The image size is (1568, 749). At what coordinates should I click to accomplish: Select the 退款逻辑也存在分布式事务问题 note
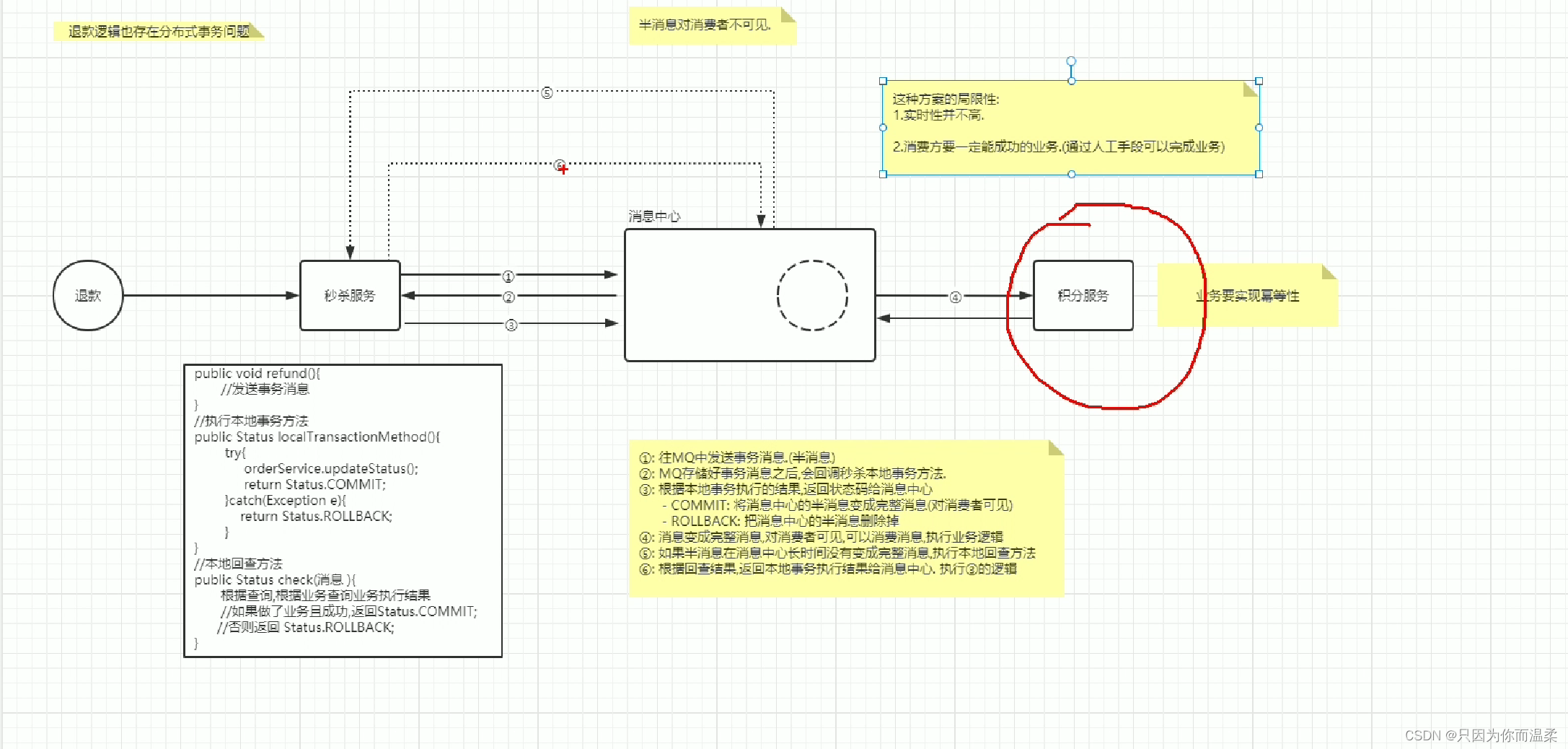click(x=159, y=32)
